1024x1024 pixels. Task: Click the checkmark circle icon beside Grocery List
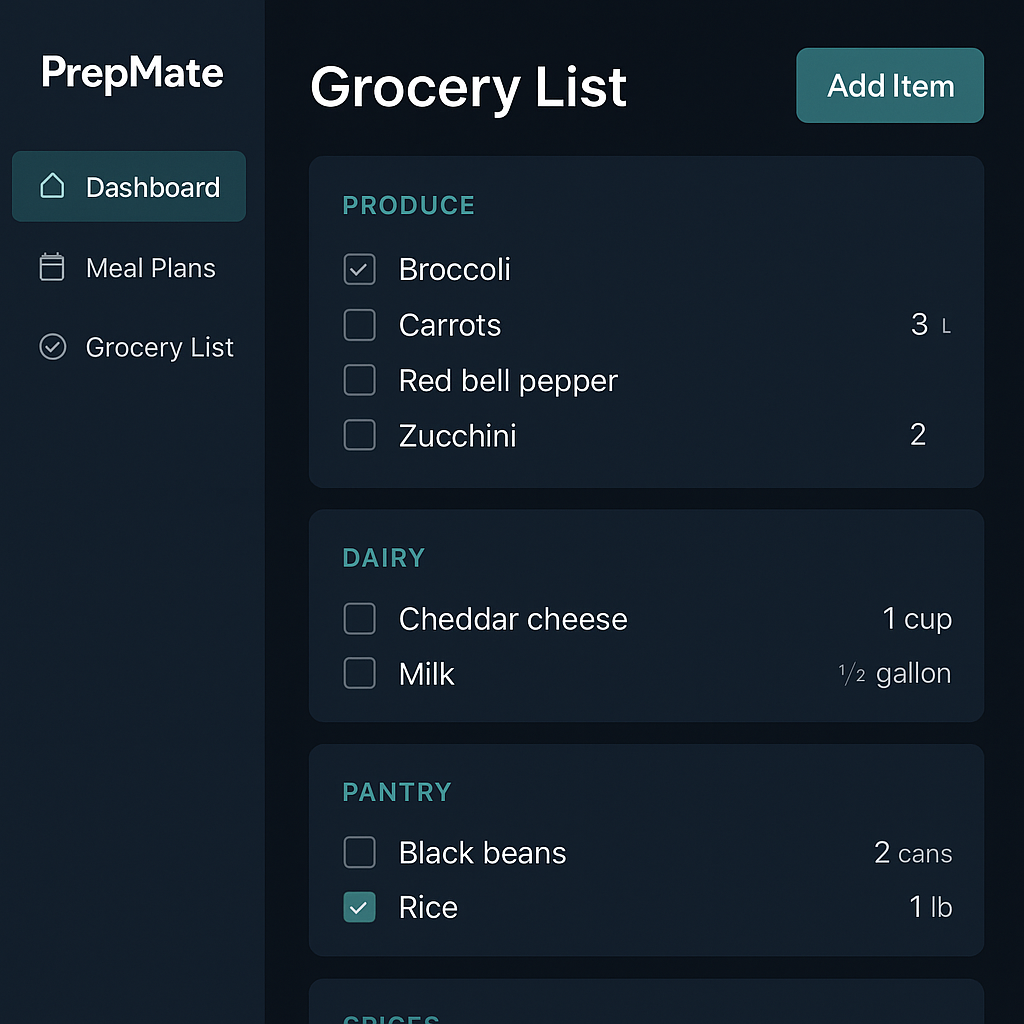click(52, 347)
